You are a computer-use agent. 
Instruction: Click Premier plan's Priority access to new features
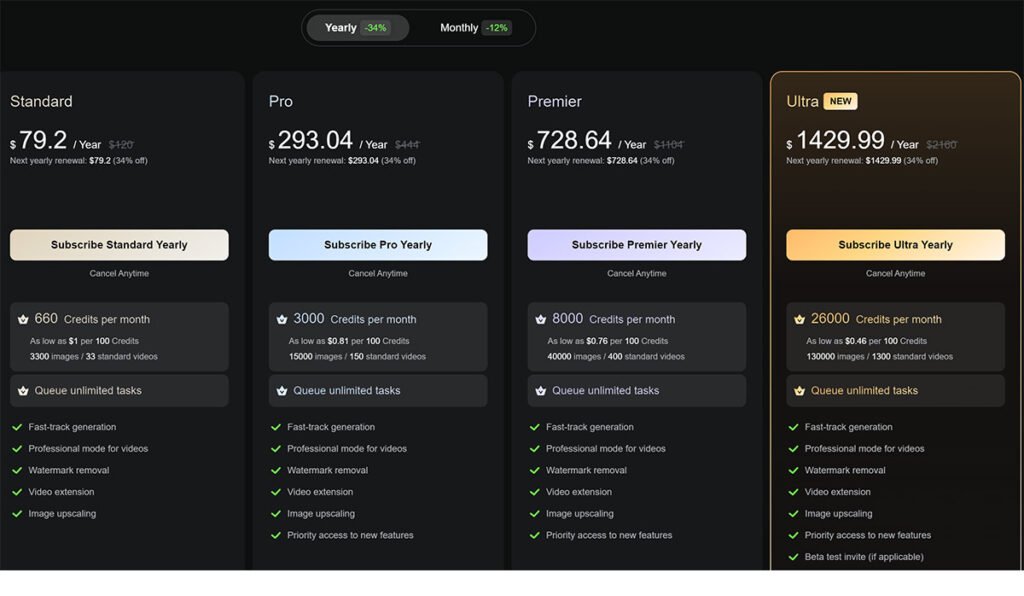tap(608, 535)
